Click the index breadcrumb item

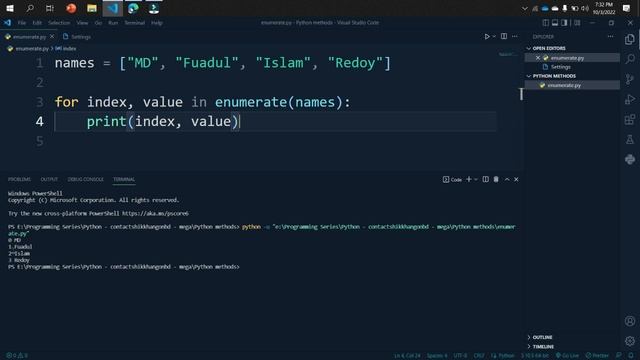pyautogui.click(x=66, y=49)
